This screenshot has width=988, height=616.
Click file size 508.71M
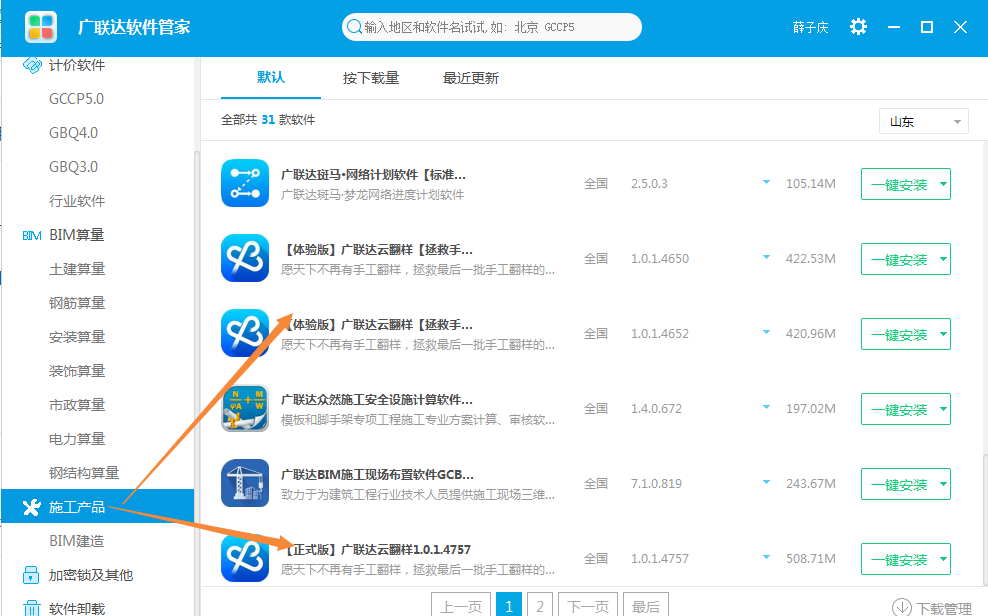[x=810, y=559]
